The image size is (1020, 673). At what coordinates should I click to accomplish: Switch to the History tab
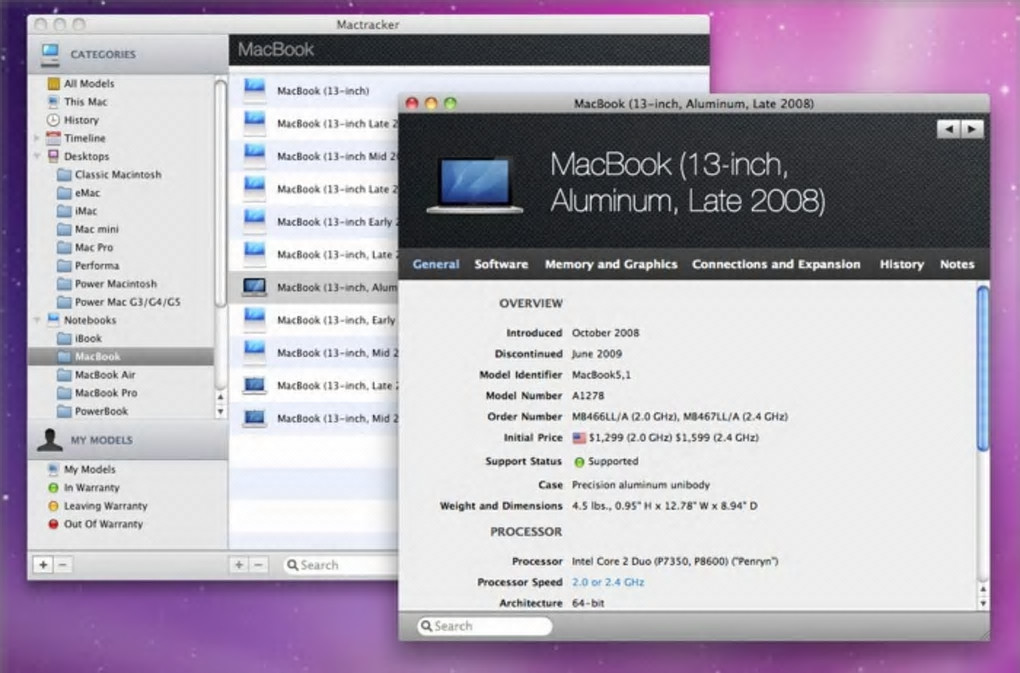[902, 264]
